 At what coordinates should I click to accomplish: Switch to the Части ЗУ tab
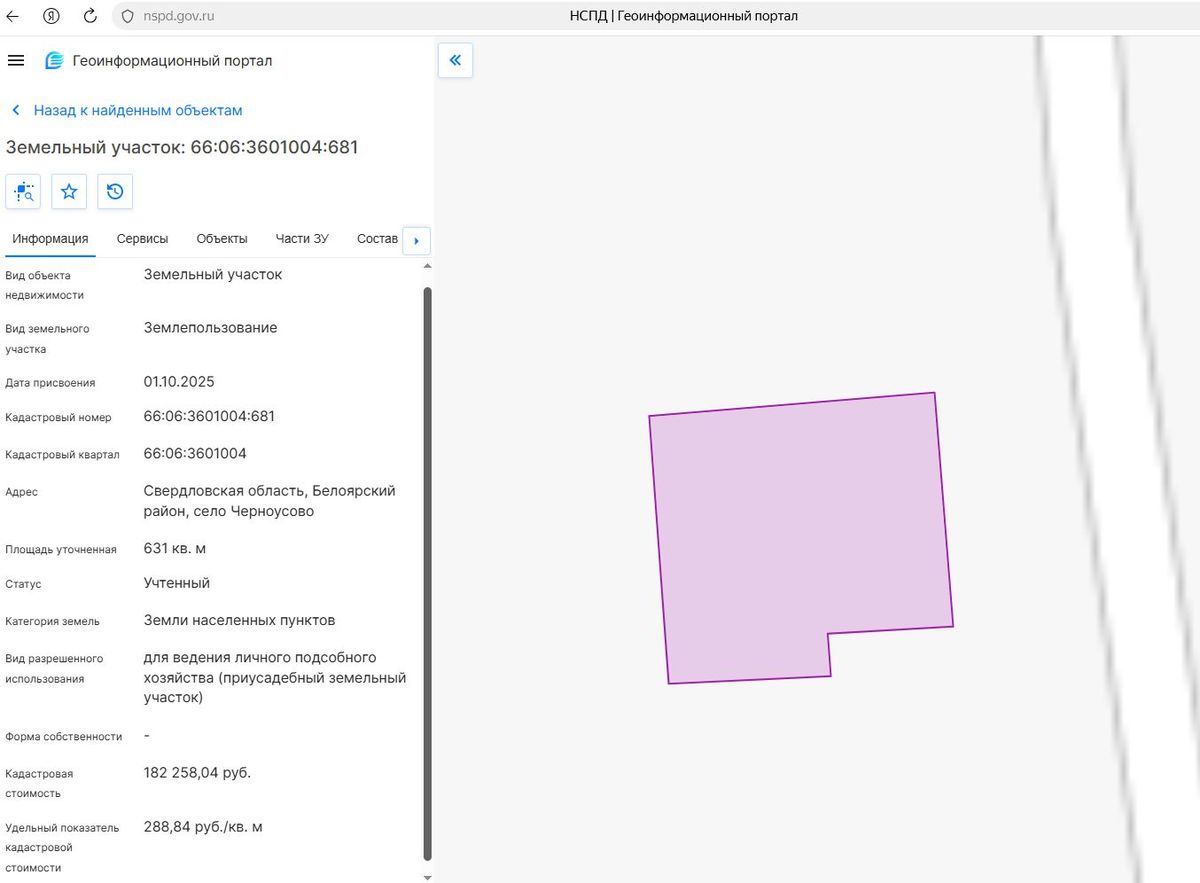(x=302, y=239)
